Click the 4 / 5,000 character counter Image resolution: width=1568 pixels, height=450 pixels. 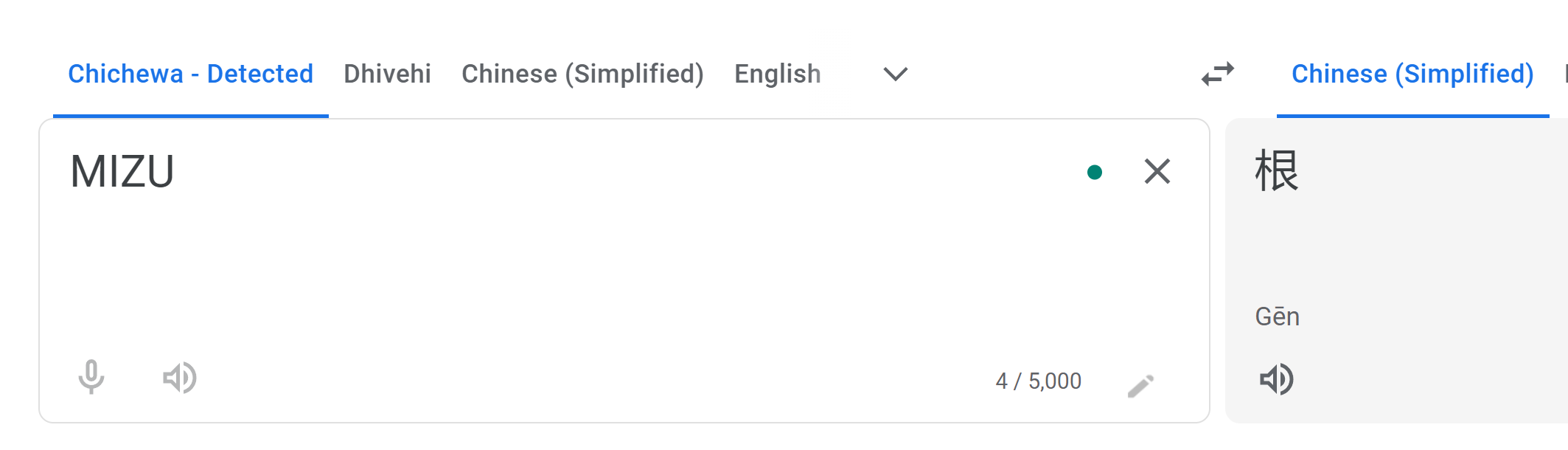1038,381
